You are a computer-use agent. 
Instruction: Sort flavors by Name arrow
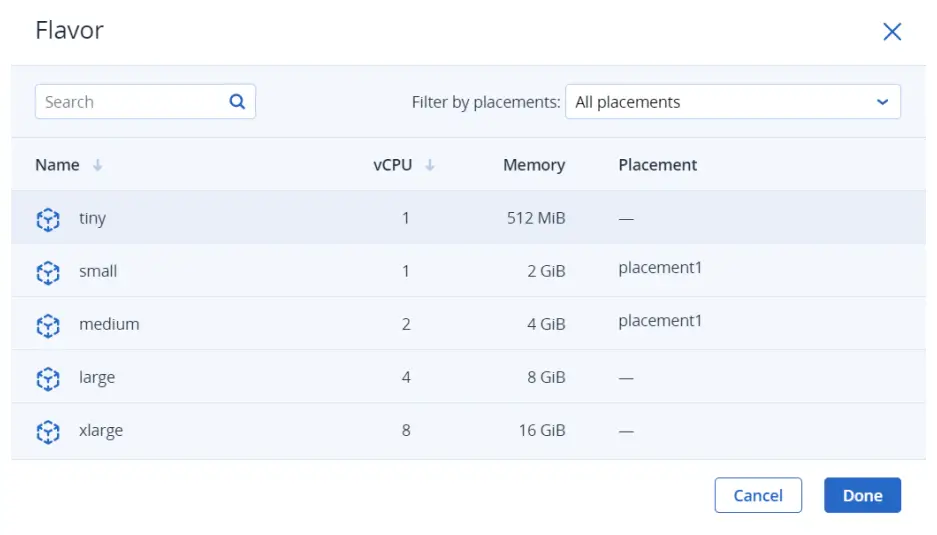(x=98, y=166)
